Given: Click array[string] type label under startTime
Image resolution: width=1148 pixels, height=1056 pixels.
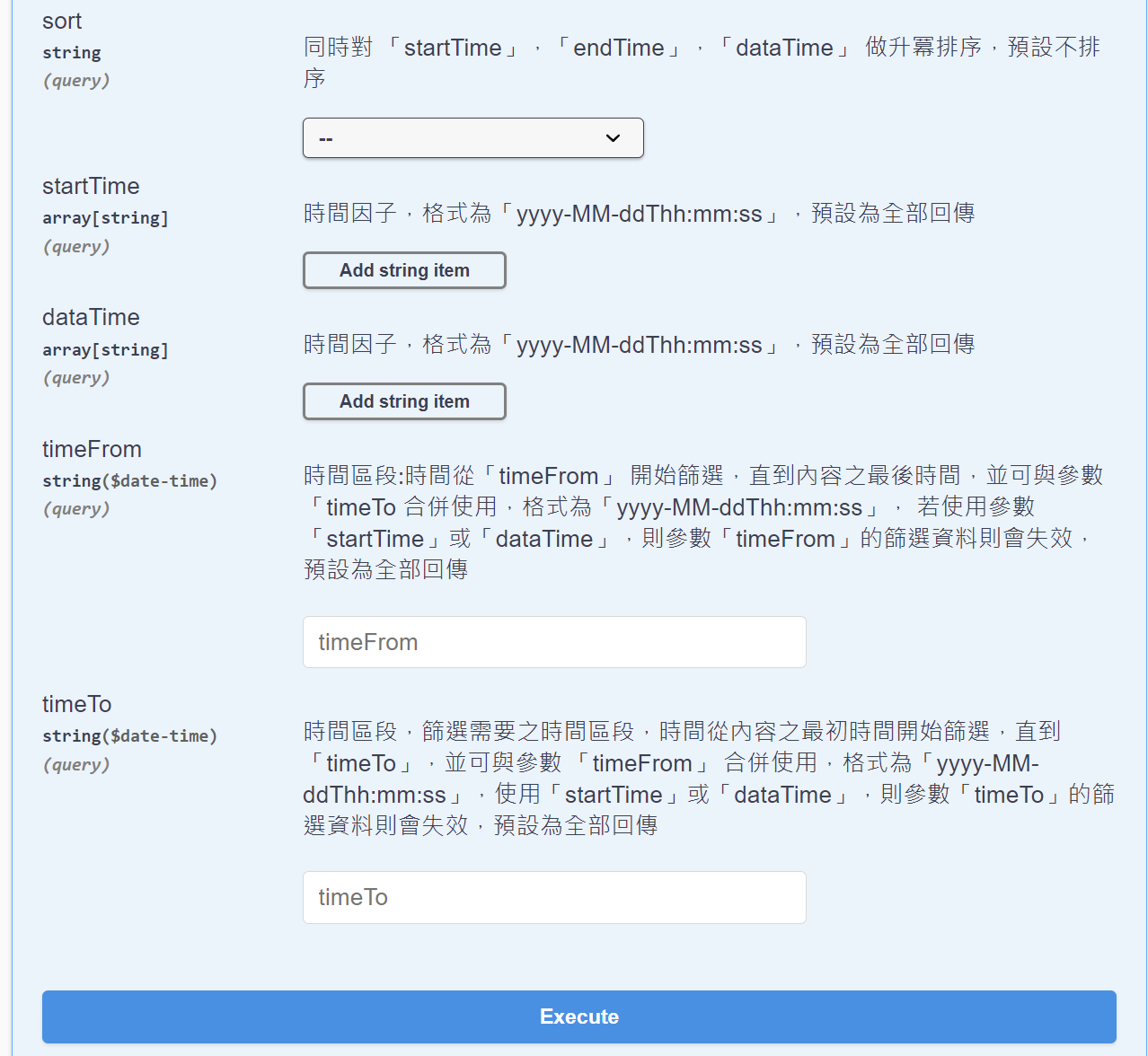Looking at the screenshot, I should (x=105, y=217).
